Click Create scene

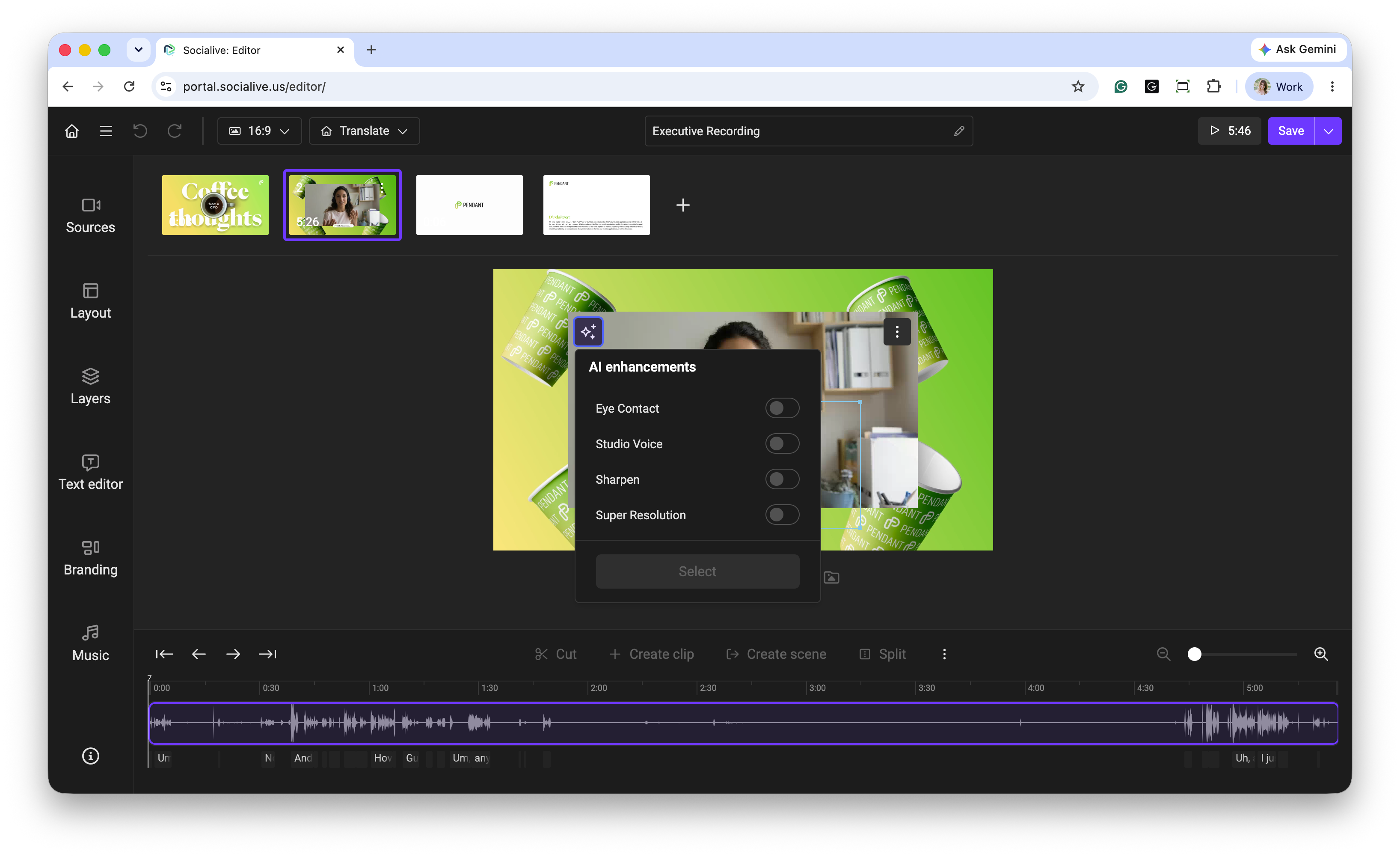776,654
